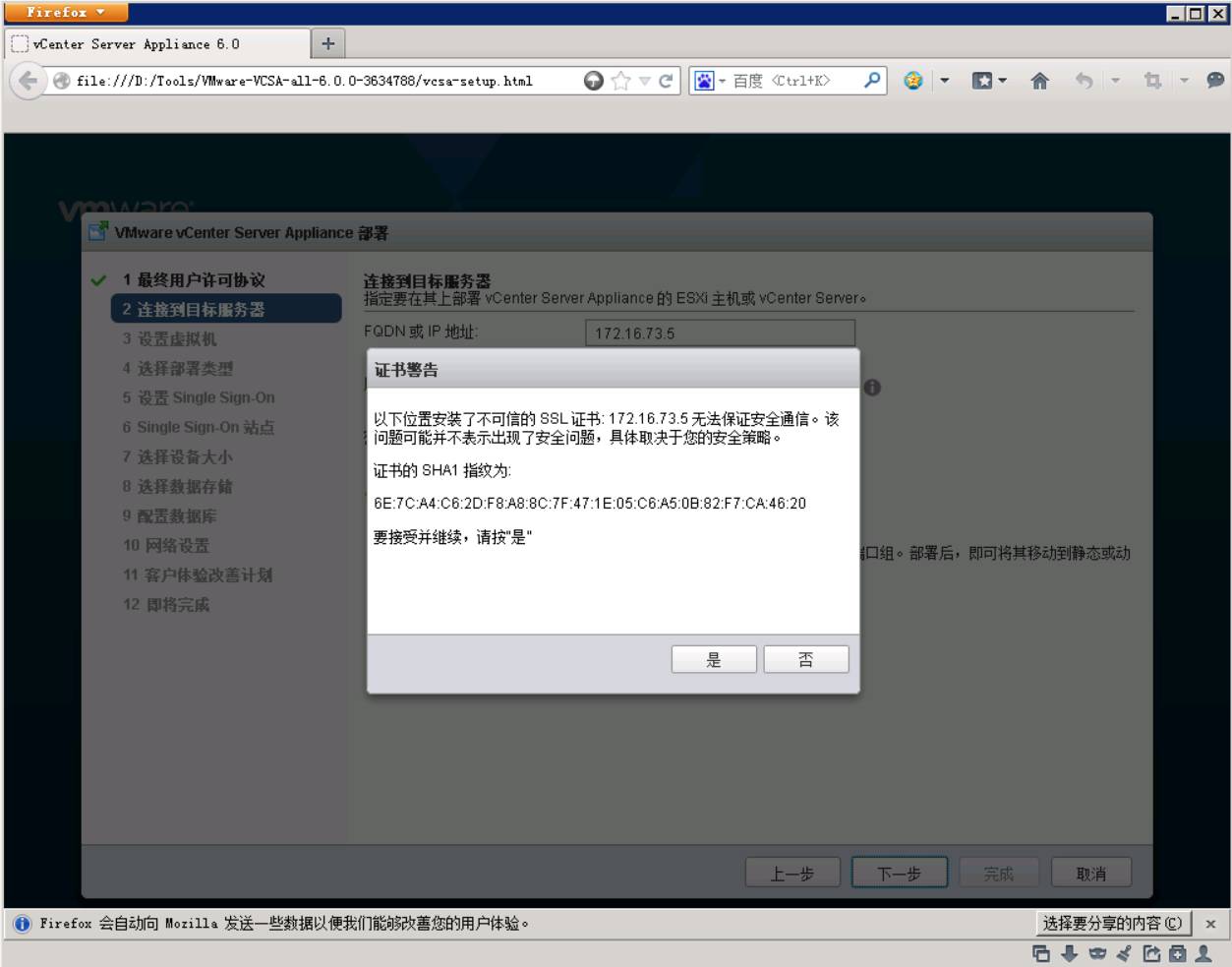
Task: Click the undo arrow toolbar icon
Action: point(1084,81)
